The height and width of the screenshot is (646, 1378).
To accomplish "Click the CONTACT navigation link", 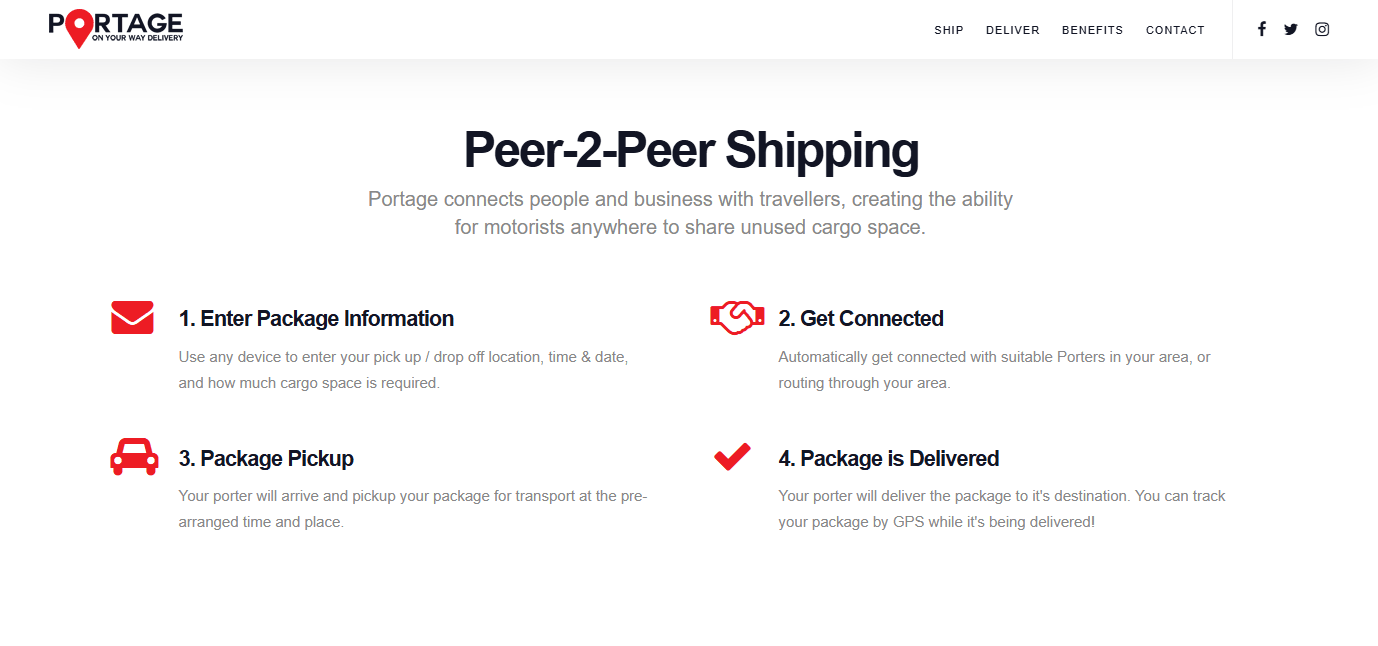I will tap(1175, 30).
